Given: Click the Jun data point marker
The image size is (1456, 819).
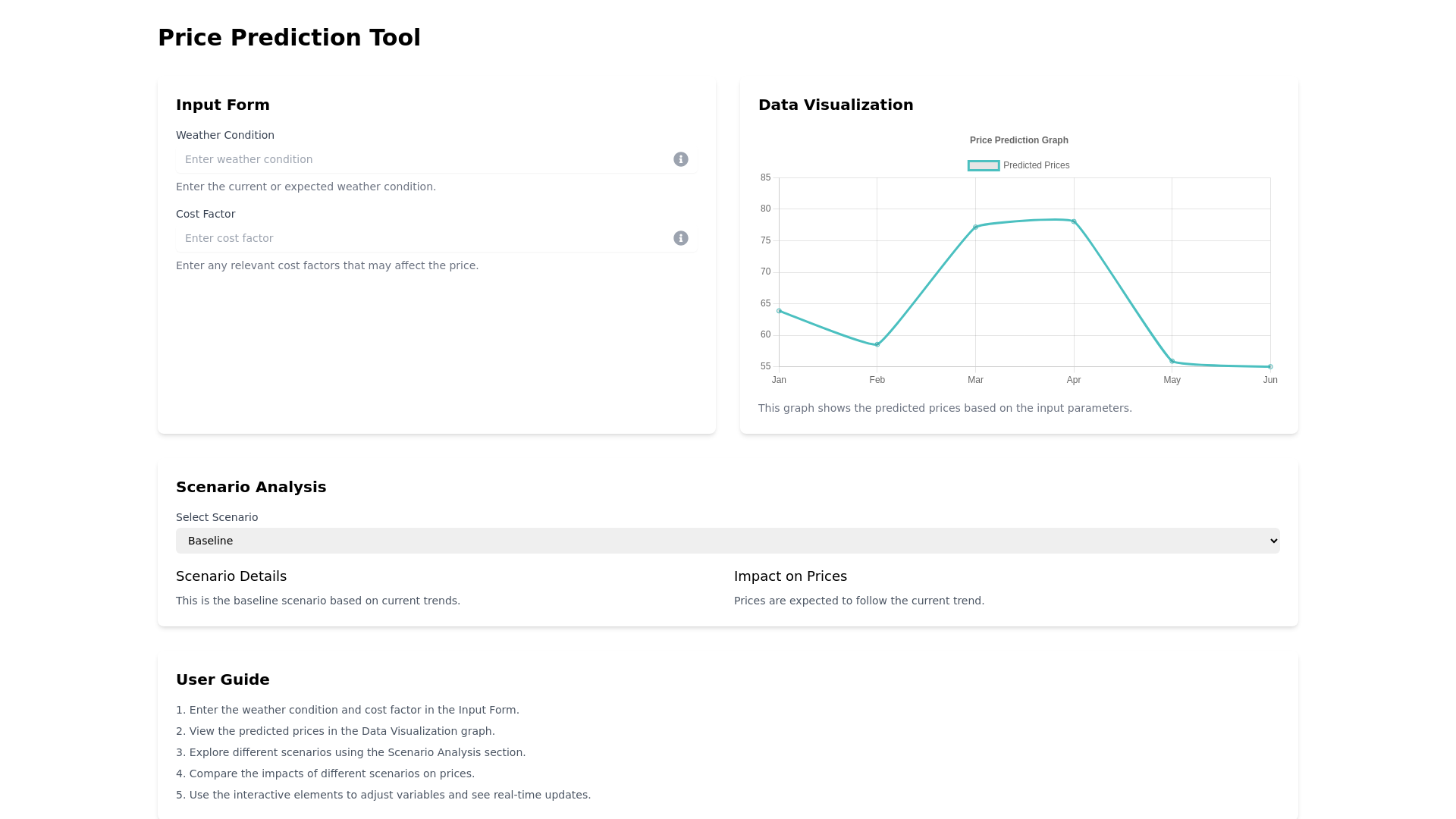Looking at the screenshot, I should point(1270,366).
